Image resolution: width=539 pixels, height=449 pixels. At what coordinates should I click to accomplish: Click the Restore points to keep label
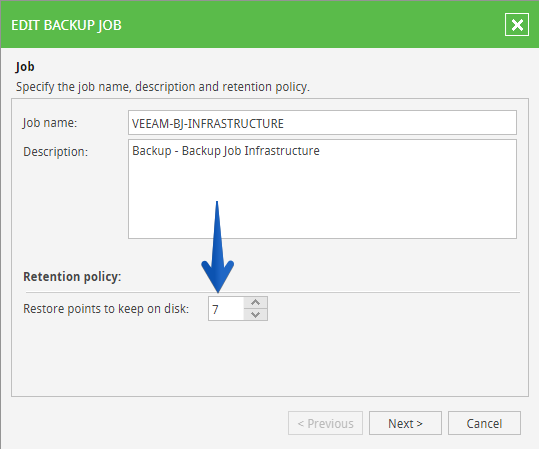pos(106,309)
